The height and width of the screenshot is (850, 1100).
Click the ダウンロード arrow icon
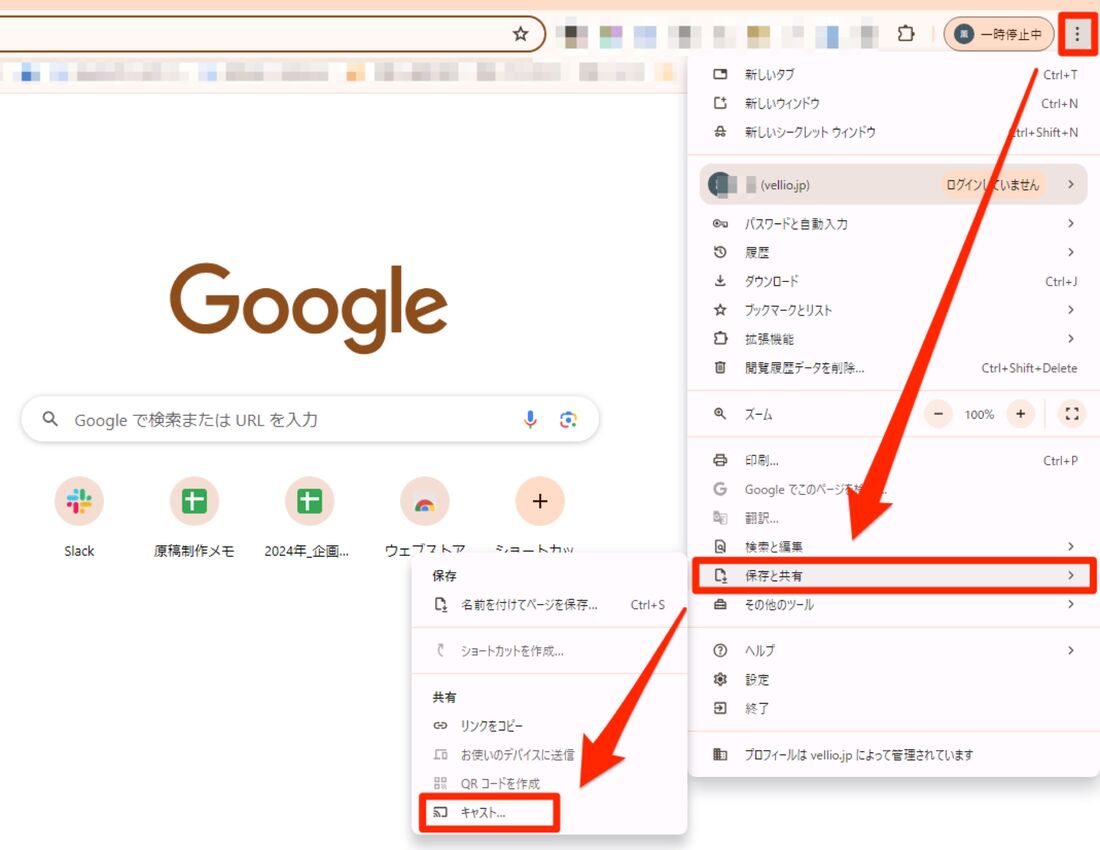(x=720, y=281)
